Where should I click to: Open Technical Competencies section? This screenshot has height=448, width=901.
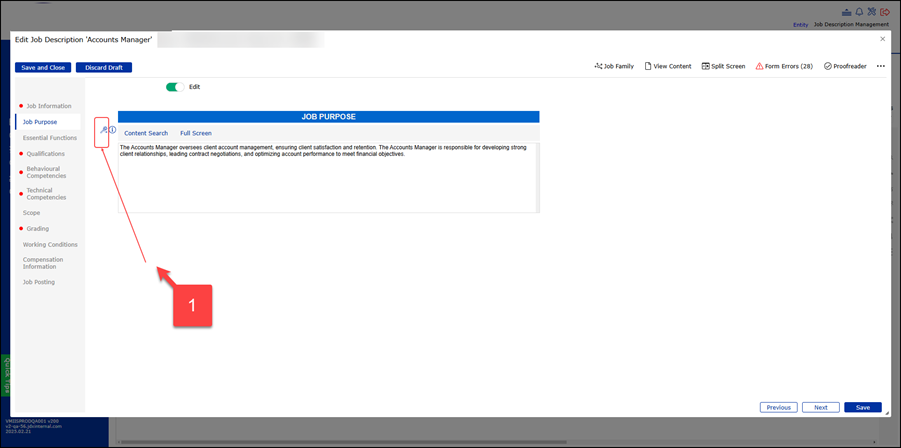point(47,194)
